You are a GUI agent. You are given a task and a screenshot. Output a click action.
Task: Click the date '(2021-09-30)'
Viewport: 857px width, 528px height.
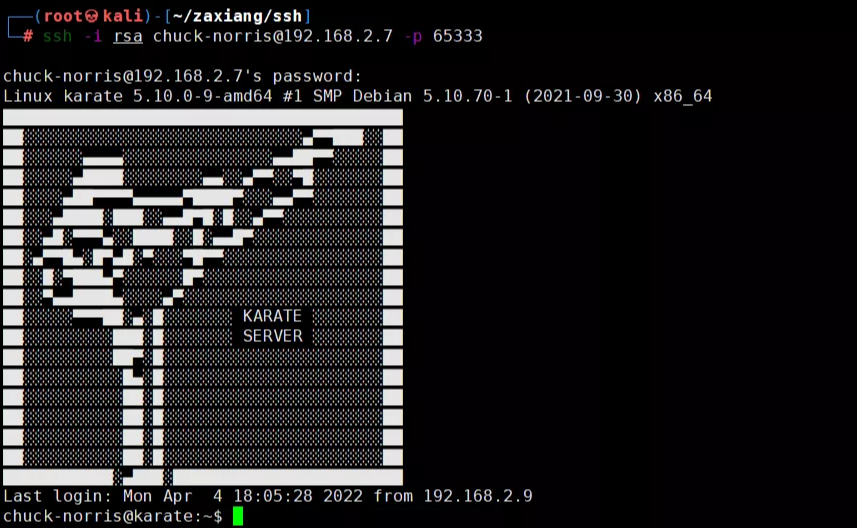pyautogui.click(x=583, y=96)
